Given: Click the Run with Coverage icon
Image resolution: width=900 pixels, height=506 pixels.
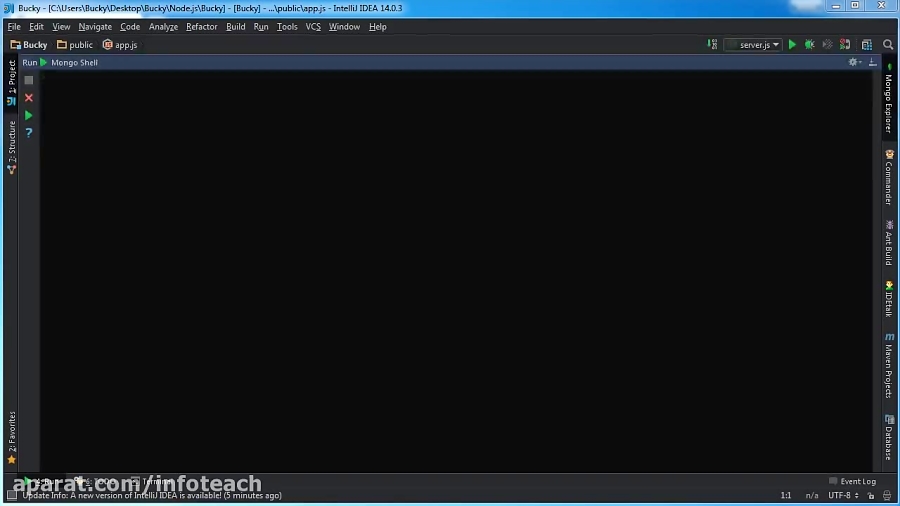Looking at the screenshot, I should tap(827, 45).
